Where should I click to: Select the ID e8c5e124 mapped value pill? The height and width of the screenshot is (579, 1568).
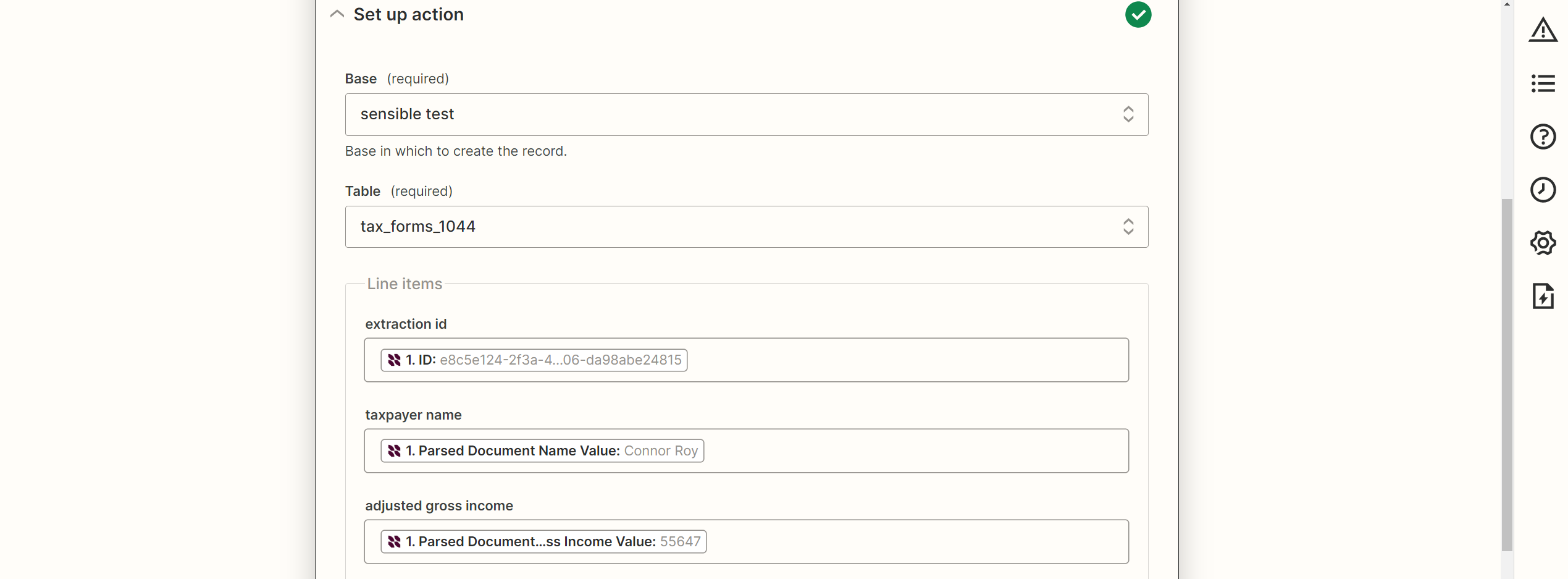click(534, 360)
